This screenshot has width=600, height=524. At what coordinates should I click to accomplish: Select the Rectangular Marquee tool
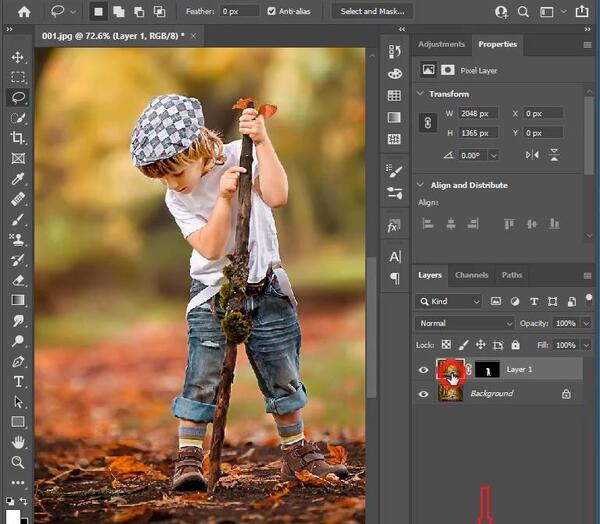pos(18,77)
